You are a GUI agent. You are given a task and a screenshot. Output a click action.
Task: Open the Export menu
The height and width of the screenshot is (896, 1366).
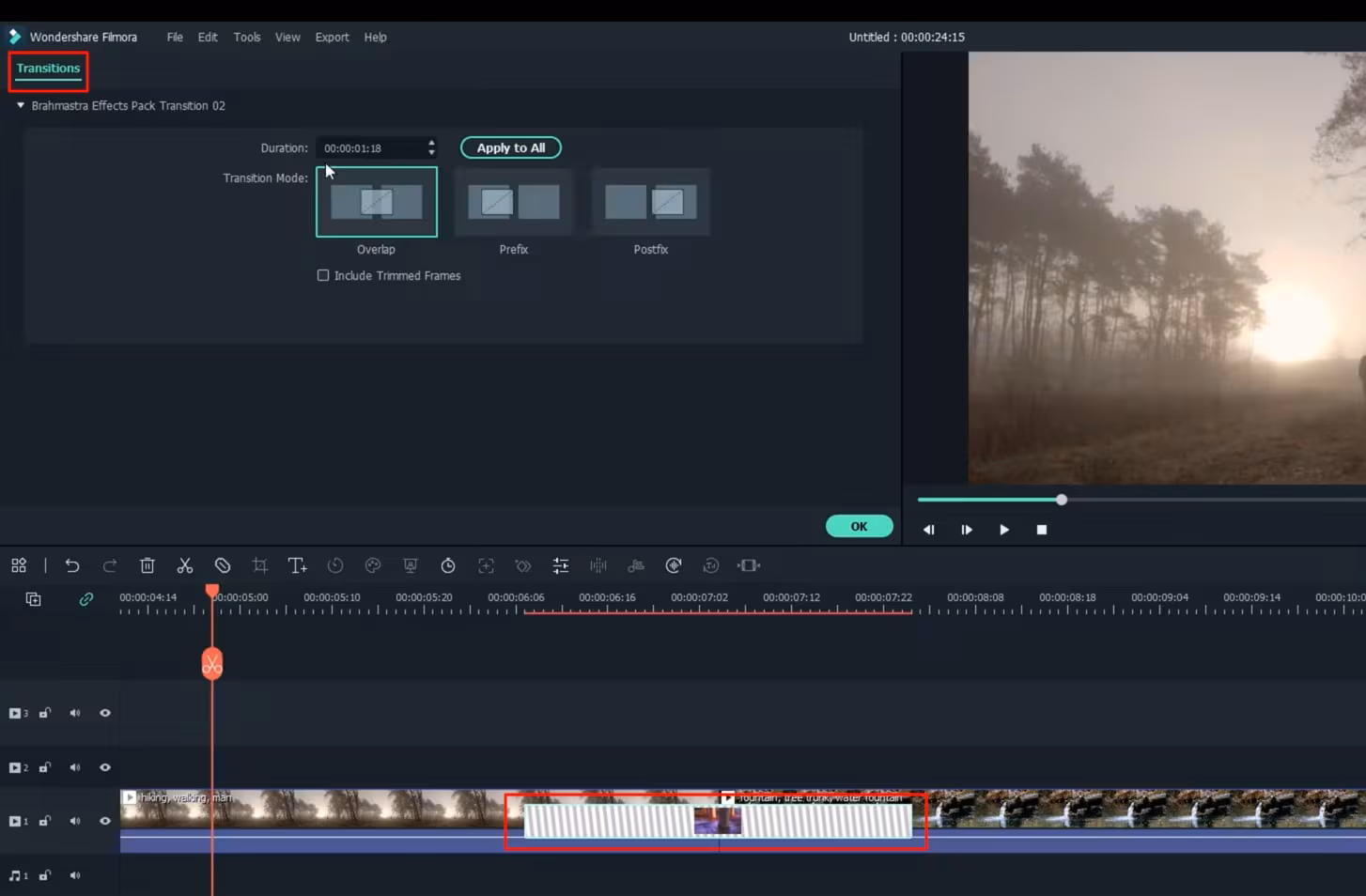click(332, 38)
